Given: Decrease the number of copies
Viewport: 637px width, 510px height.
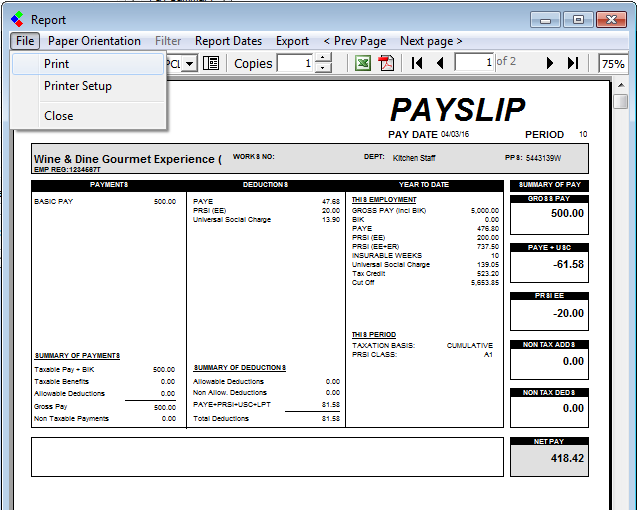Looking at the screenshot, I should [x=323, y=68].
